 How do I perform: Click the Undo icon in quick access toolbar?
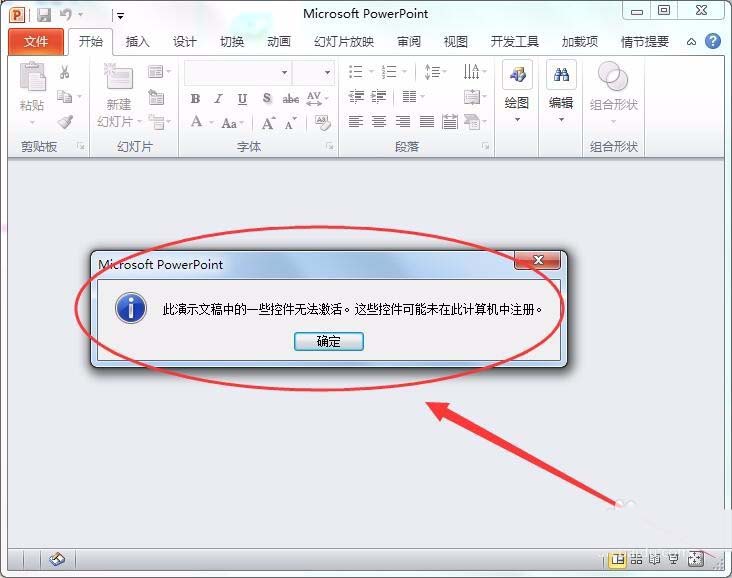[66, 15]
